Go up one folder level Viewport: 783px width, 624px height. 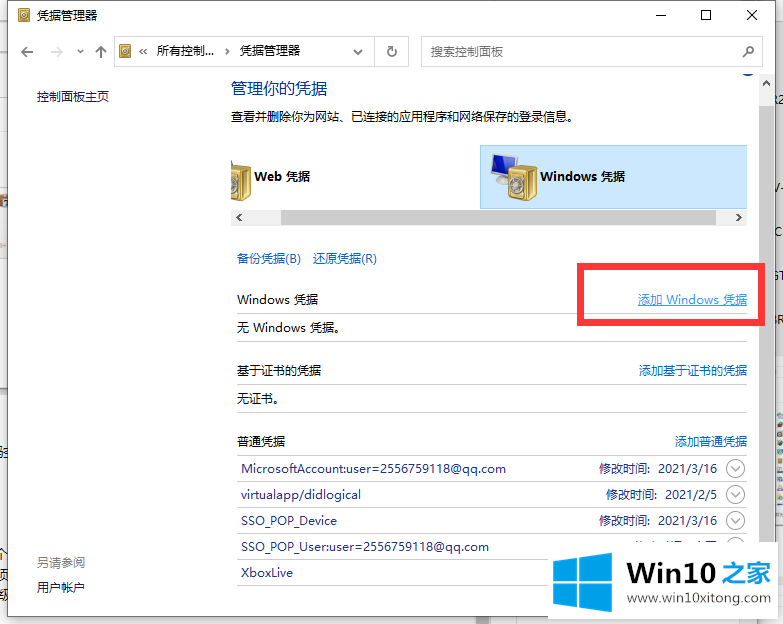click(100, 52)
